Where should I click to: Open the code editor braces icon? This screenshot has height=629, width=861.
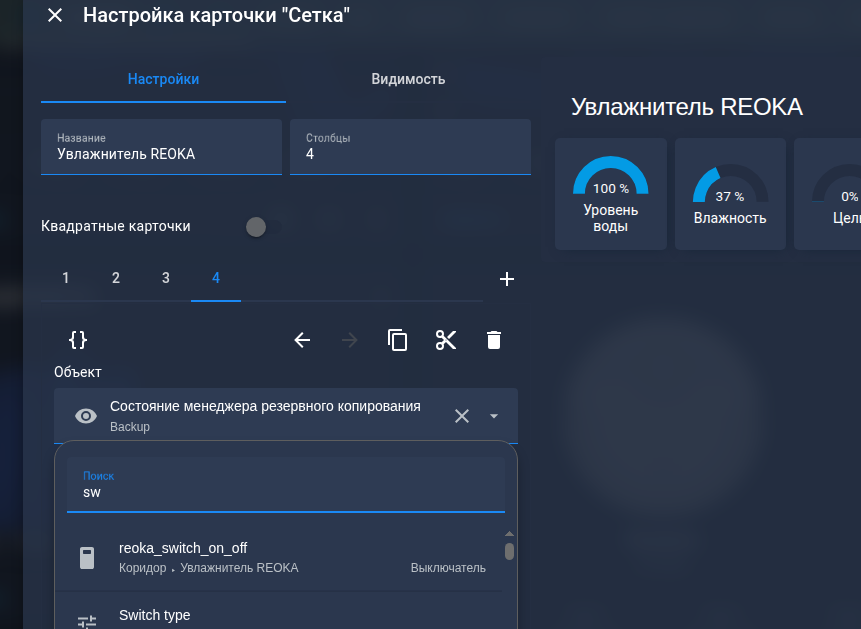coord(78,340)
